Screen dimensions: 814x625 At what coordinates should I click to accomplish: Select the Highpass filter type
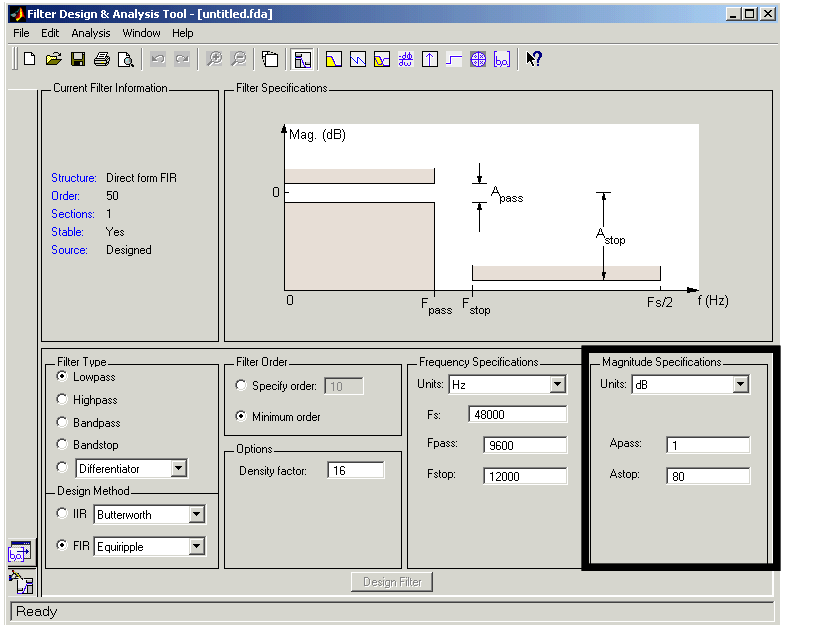pos(62,400)
